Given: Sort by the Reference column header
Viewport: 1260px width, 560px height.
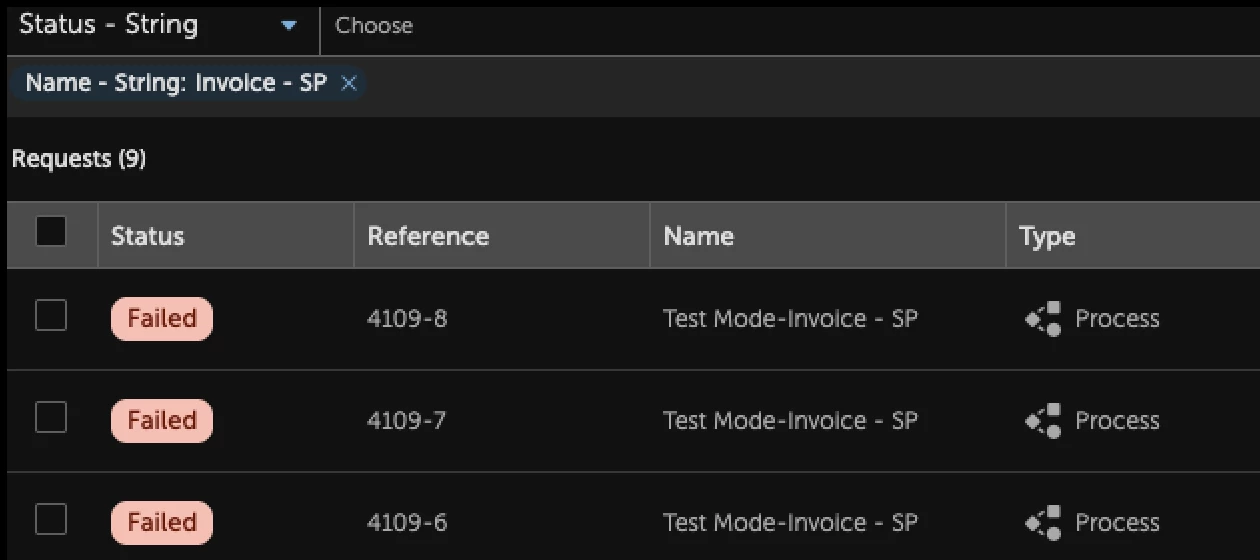Looking at the screenshot, I should pyautogui.click(x=428, y=236).
